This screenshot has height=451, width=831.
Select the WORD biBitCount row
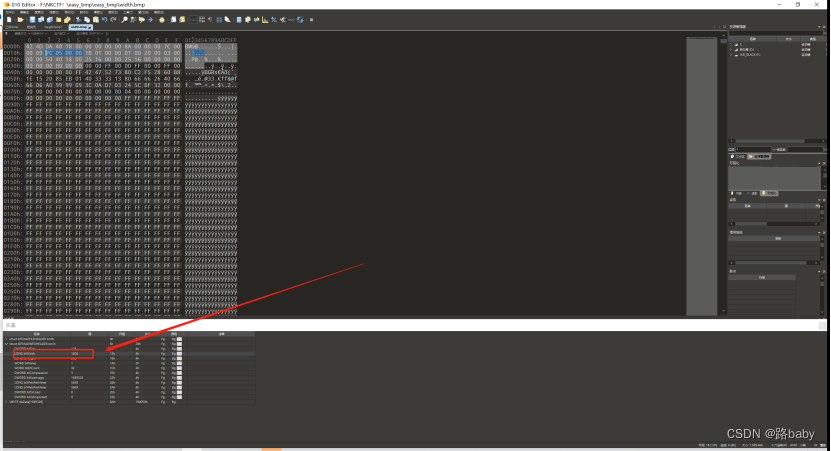tap(129, 368)
